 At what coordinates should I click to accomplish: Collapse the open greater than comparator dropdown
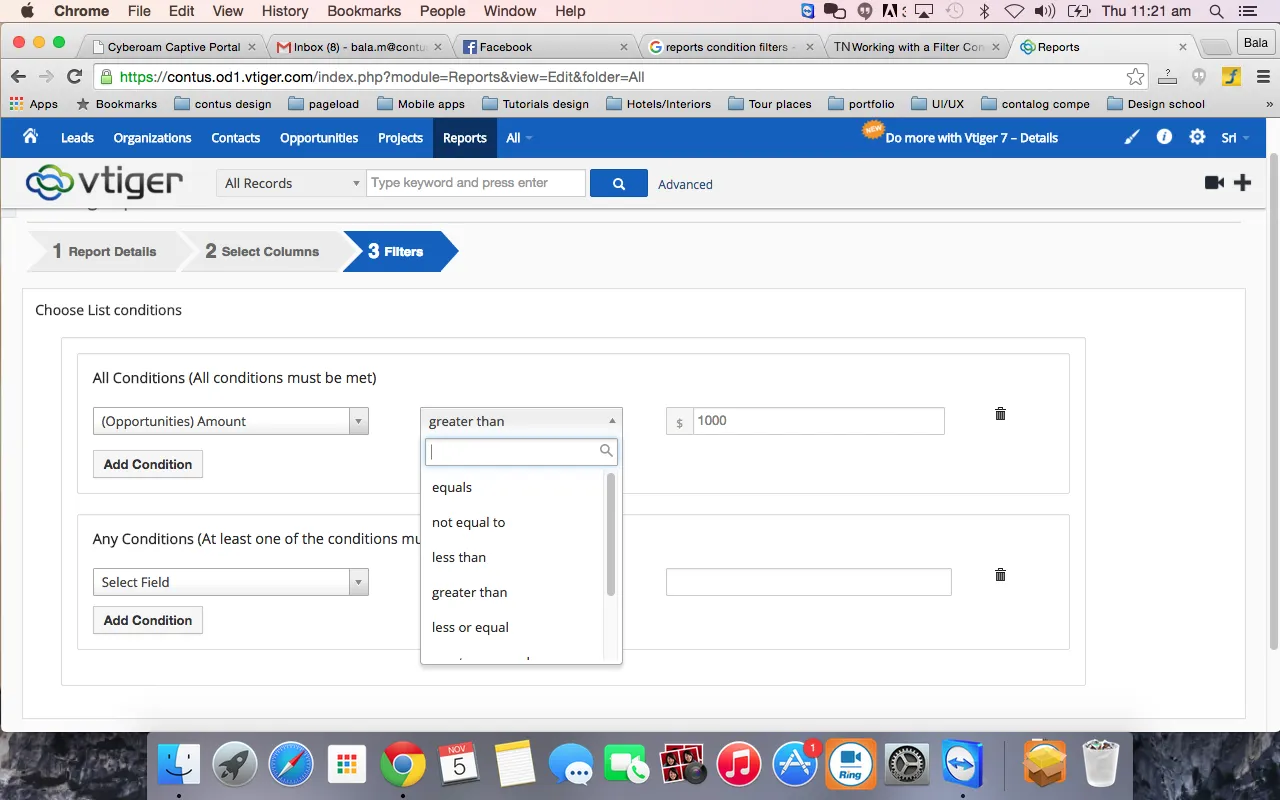521,421
